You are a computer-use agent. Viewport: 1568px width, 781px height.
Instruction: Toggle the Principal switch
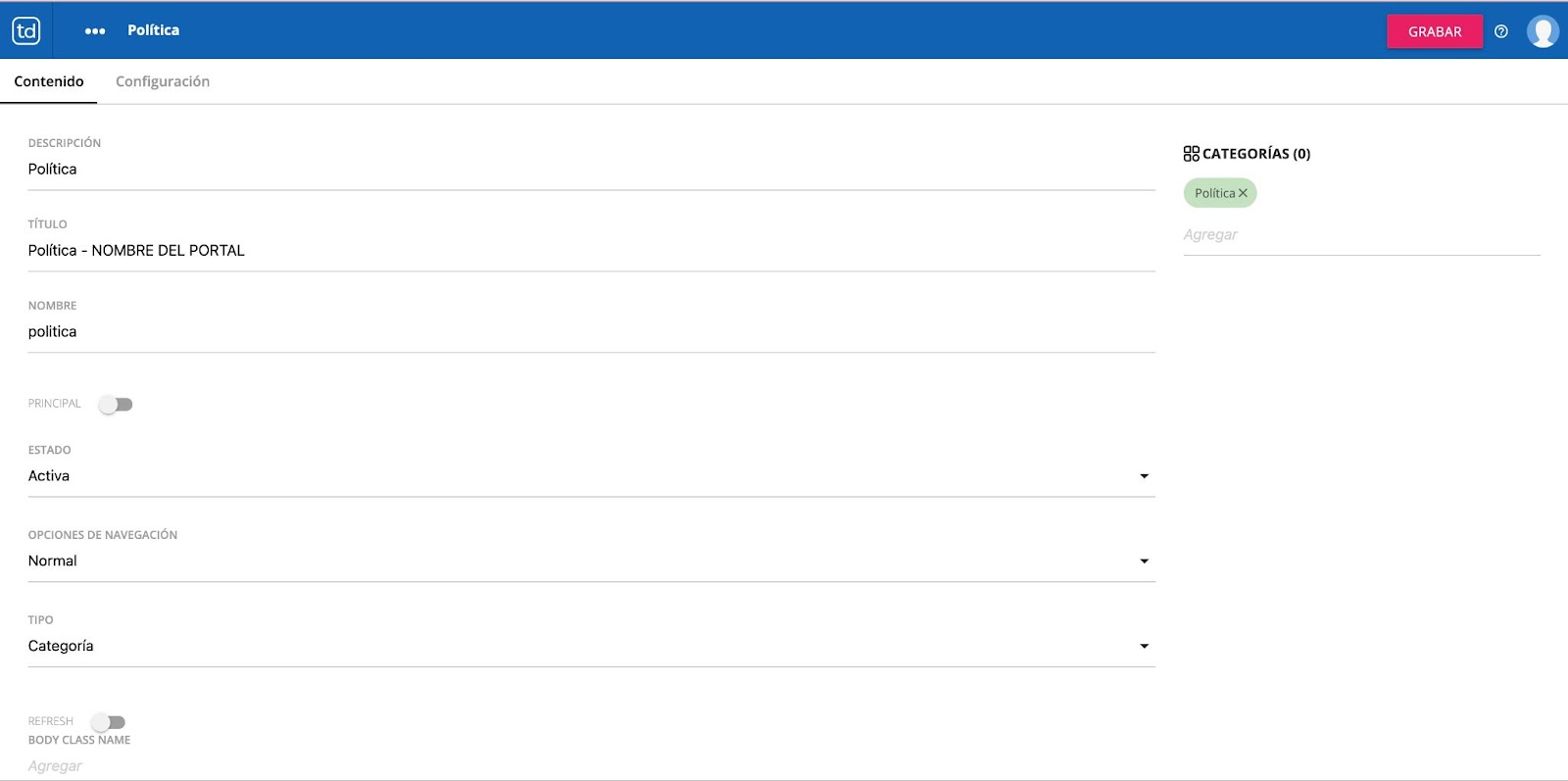(116, 405)
